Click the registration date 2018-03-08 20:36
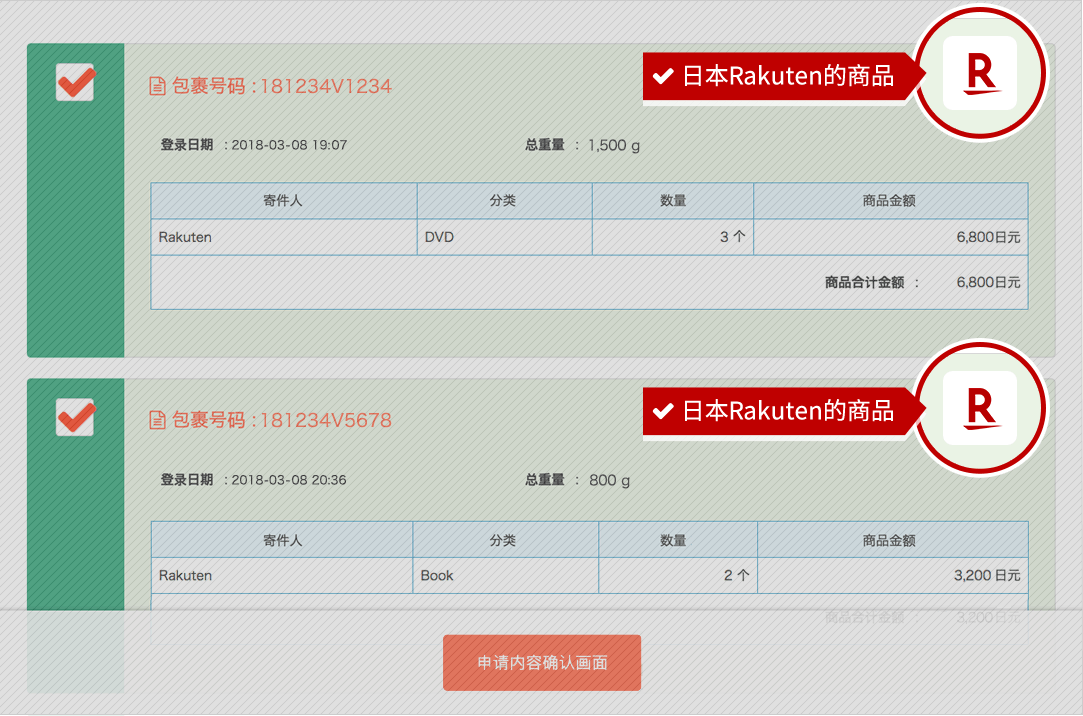Screen dimensions: 1083x716 coord(289,480)
